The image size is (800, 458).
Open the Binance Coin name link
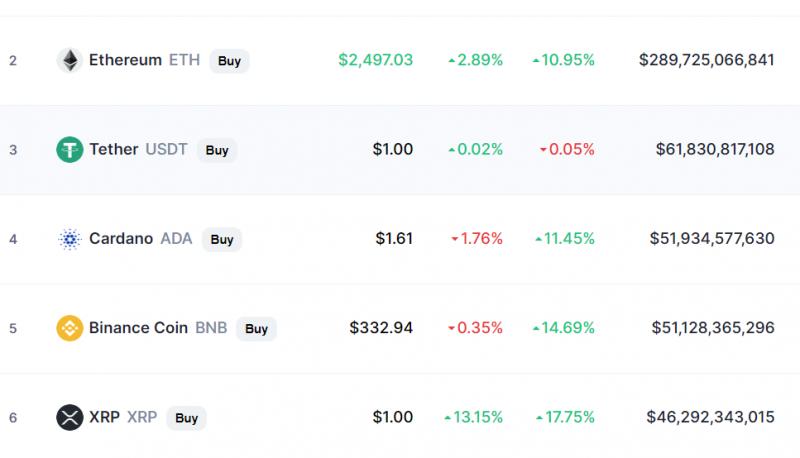tap(139, 328)
